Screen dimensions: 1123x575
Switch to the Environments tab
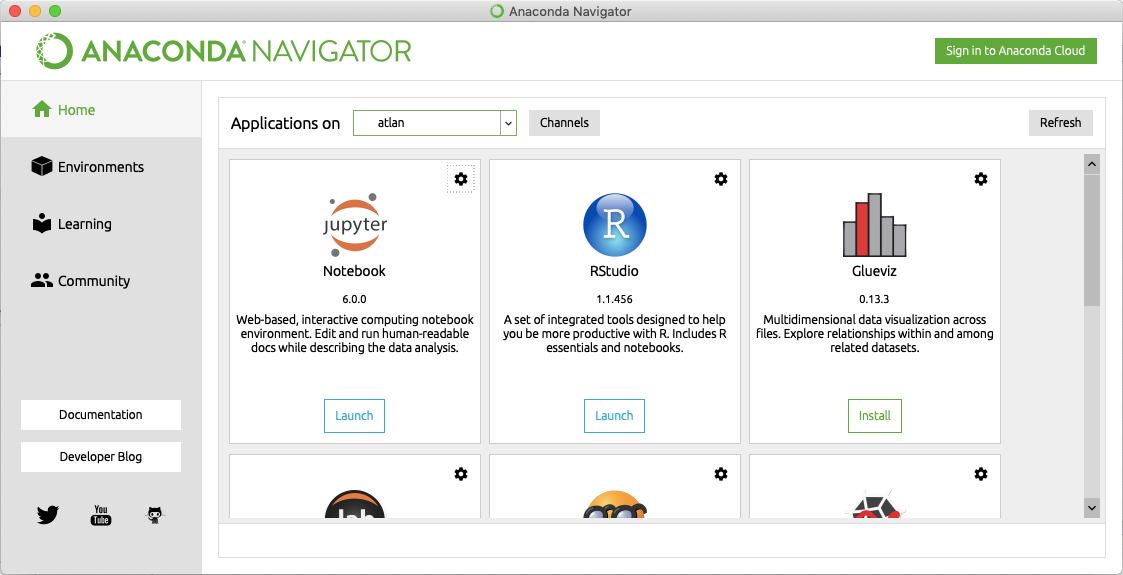tap(101, 166)
